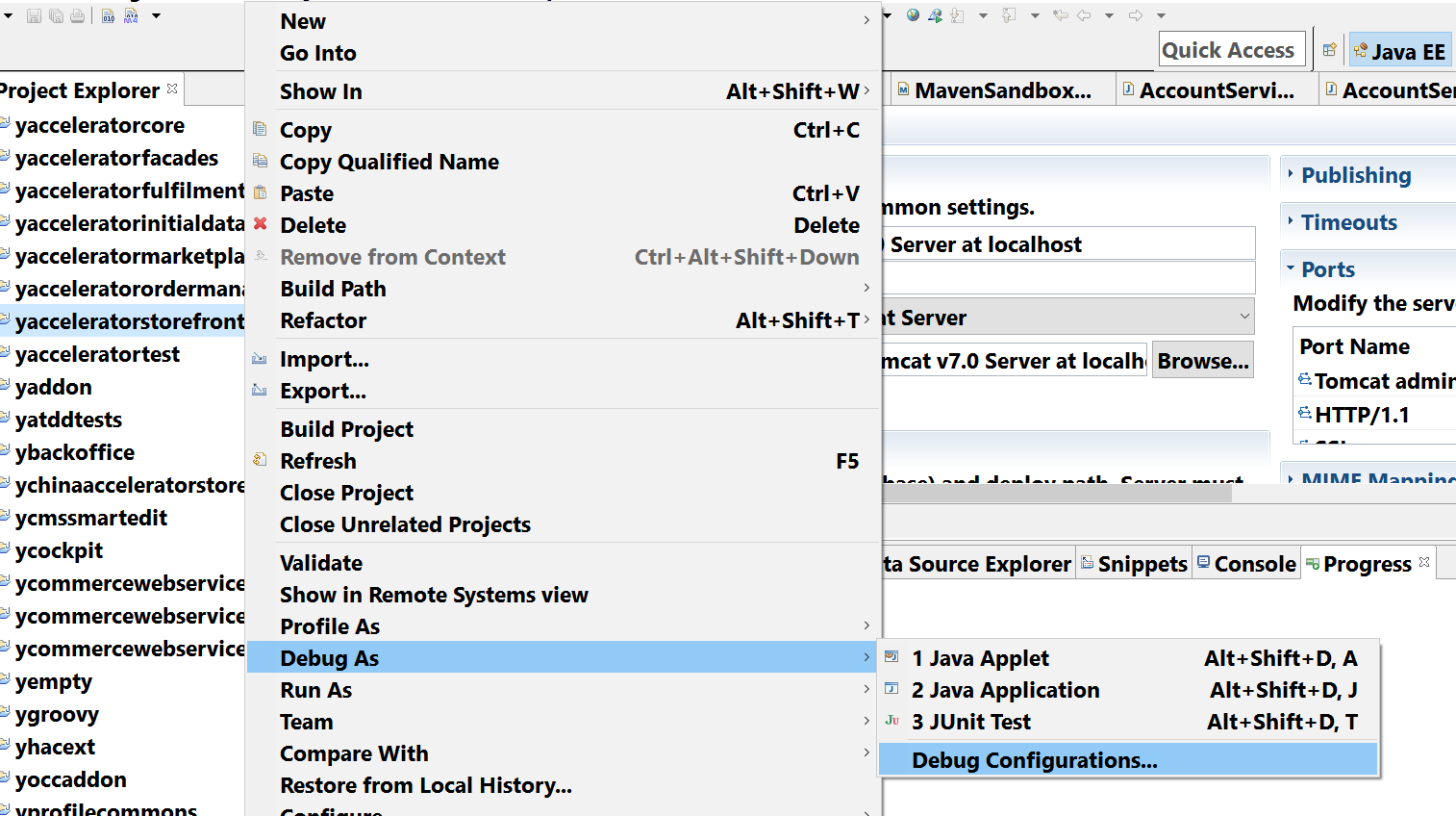Click the Forward navigation arrow icon

[x=1136, y=15]
